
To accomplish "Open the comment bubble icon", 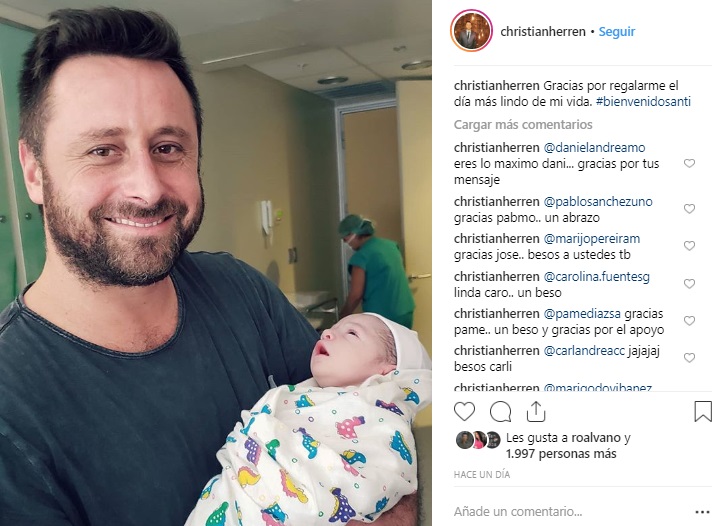I will [x=500, y=412].
